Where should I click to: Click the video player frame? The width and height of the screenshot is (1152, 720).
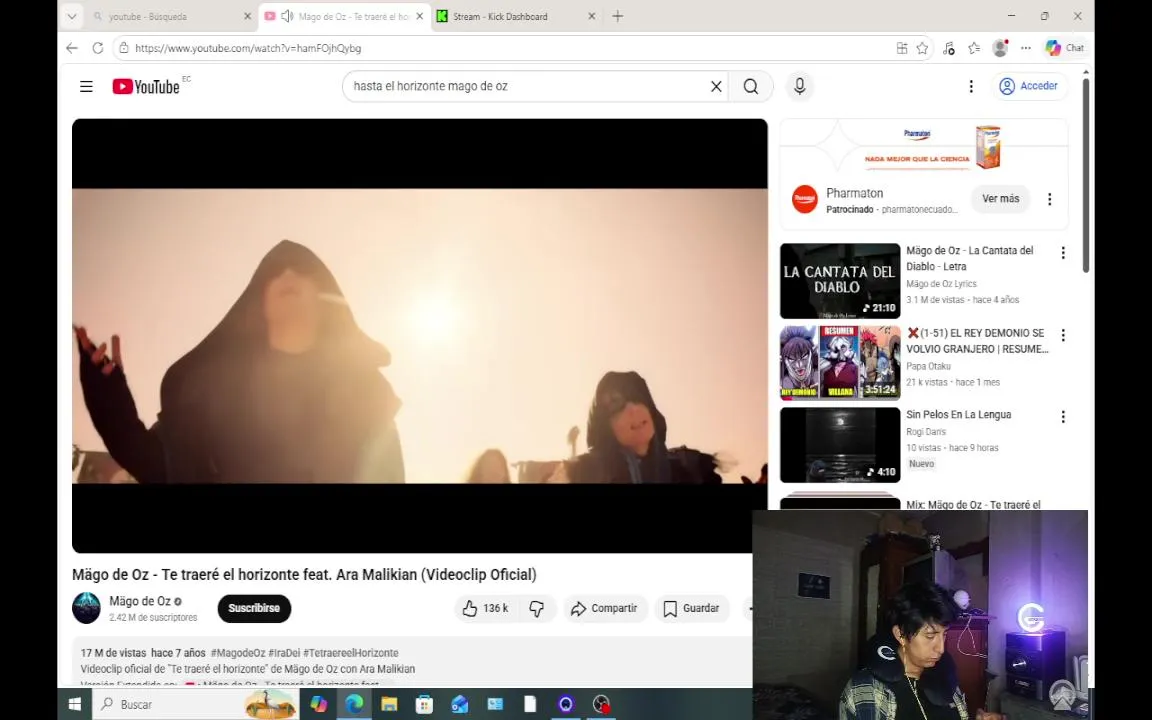tap(420, 336)
